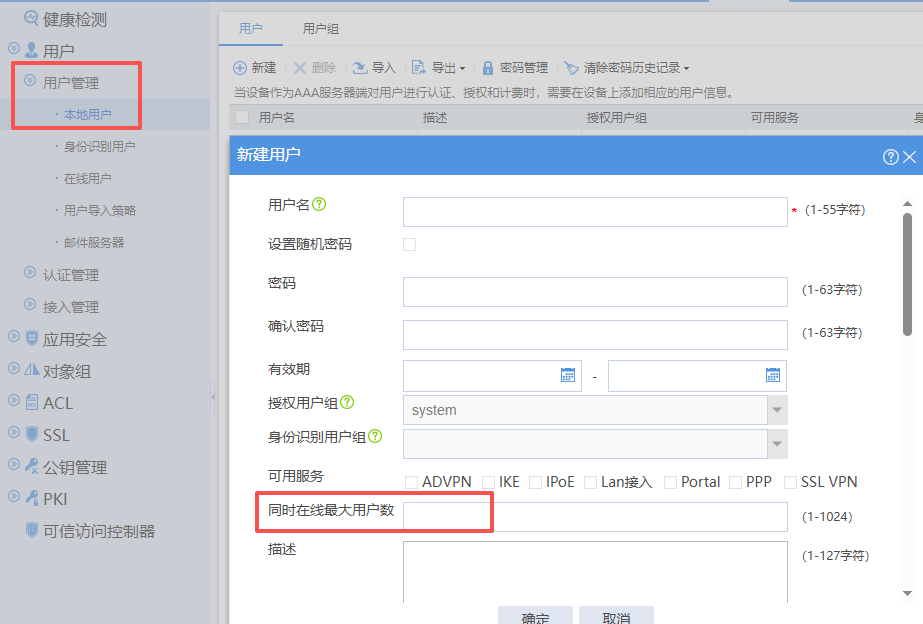Click the 对象组 icon in sidebar
The image size is (923, 624).
tap(32, 370)
